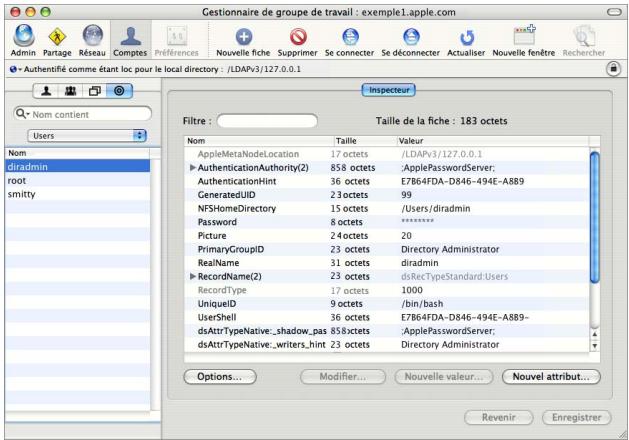
Task: Click the scrollbar up arrow
Action: coord(595,334)
